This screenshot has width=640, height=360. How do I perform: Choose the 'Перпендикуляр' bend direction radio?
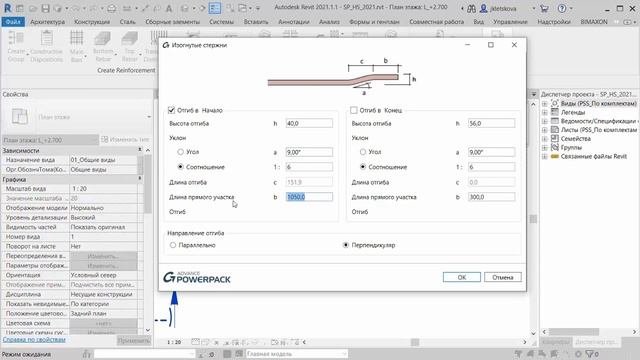point(346,245)
